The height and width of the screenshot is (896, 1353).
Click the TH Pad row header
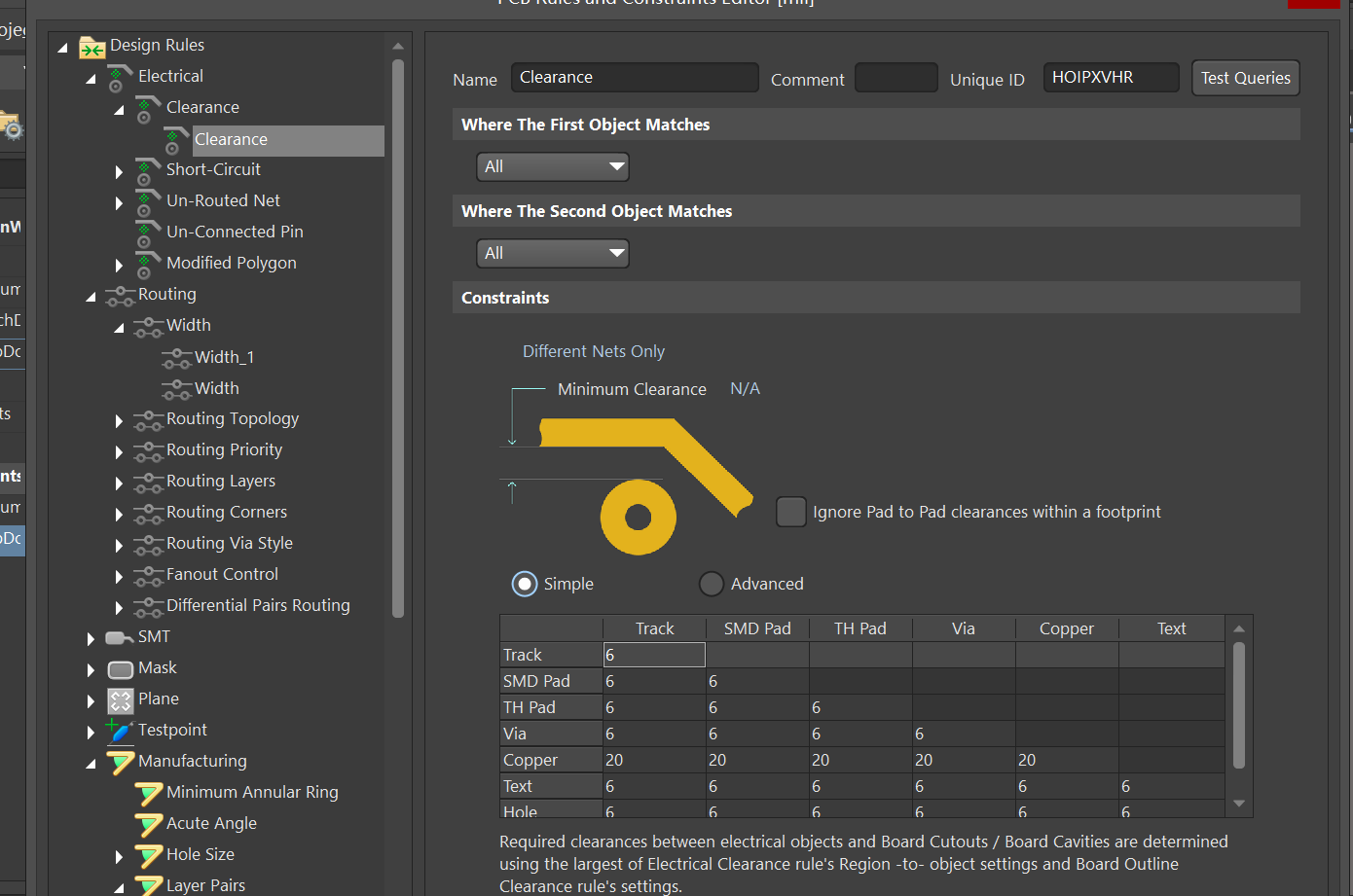click(551, 707)
